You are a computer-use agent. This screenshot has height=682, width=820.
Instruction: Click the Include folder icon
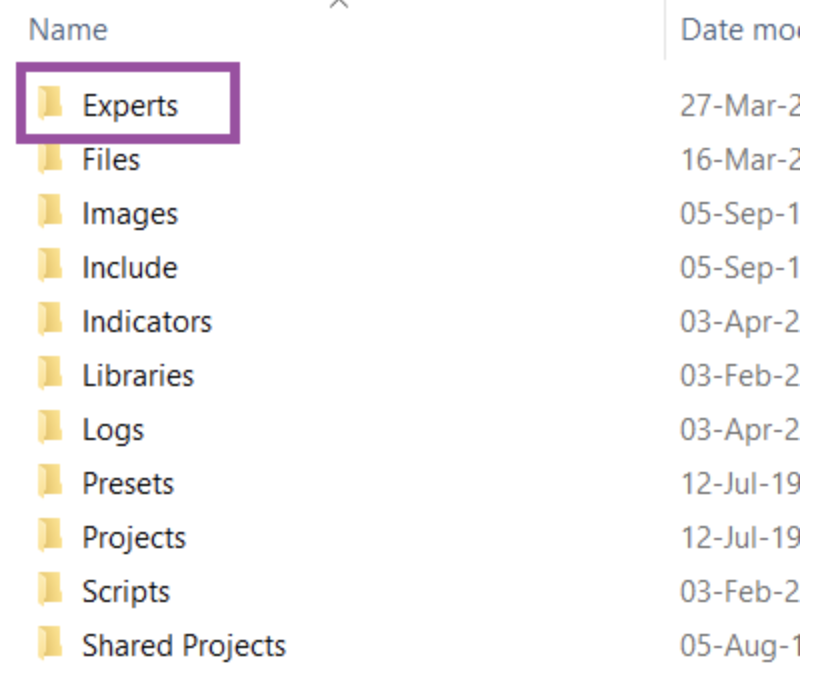(51, 265)
